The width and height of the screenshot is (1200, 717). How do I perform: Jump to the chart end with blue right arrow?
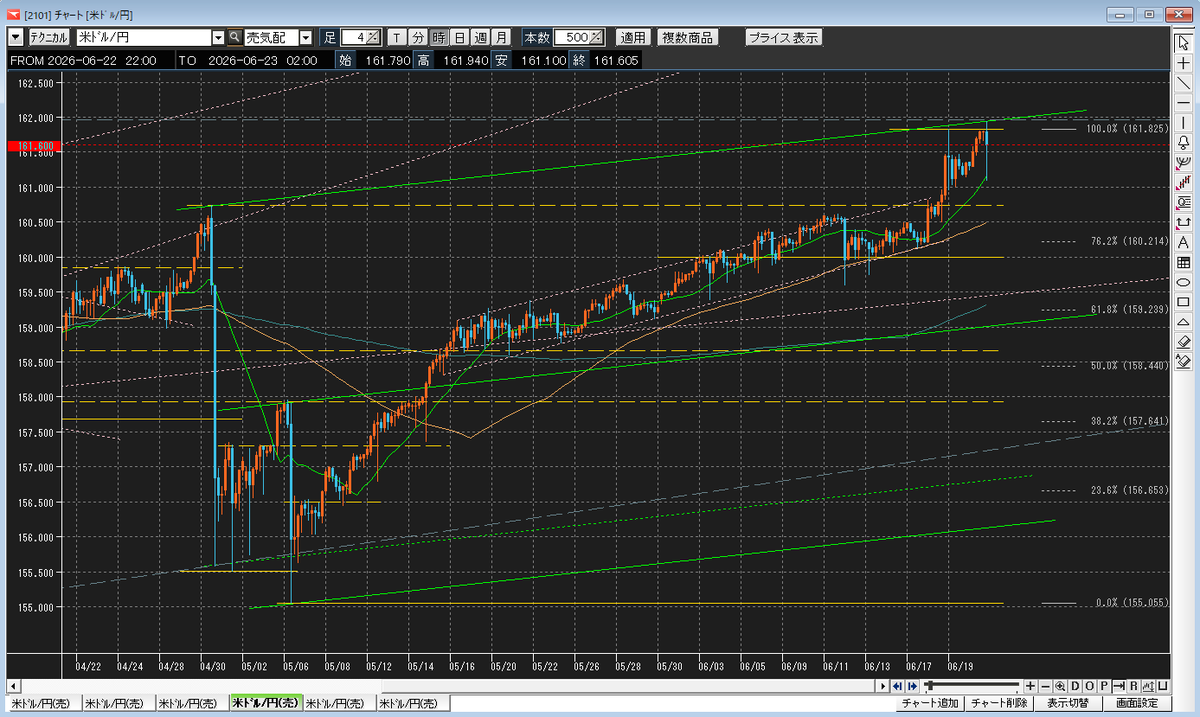[x=912, y=686]
